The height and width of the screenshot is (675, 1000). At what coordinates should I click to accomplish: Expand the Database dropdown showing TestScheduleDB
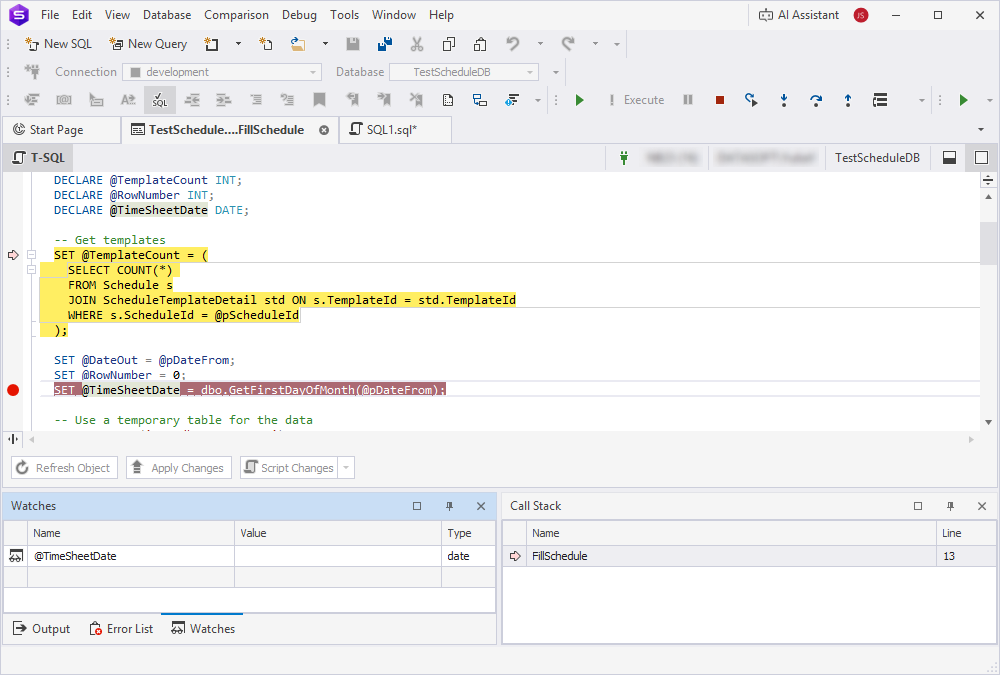pos(462,72)
